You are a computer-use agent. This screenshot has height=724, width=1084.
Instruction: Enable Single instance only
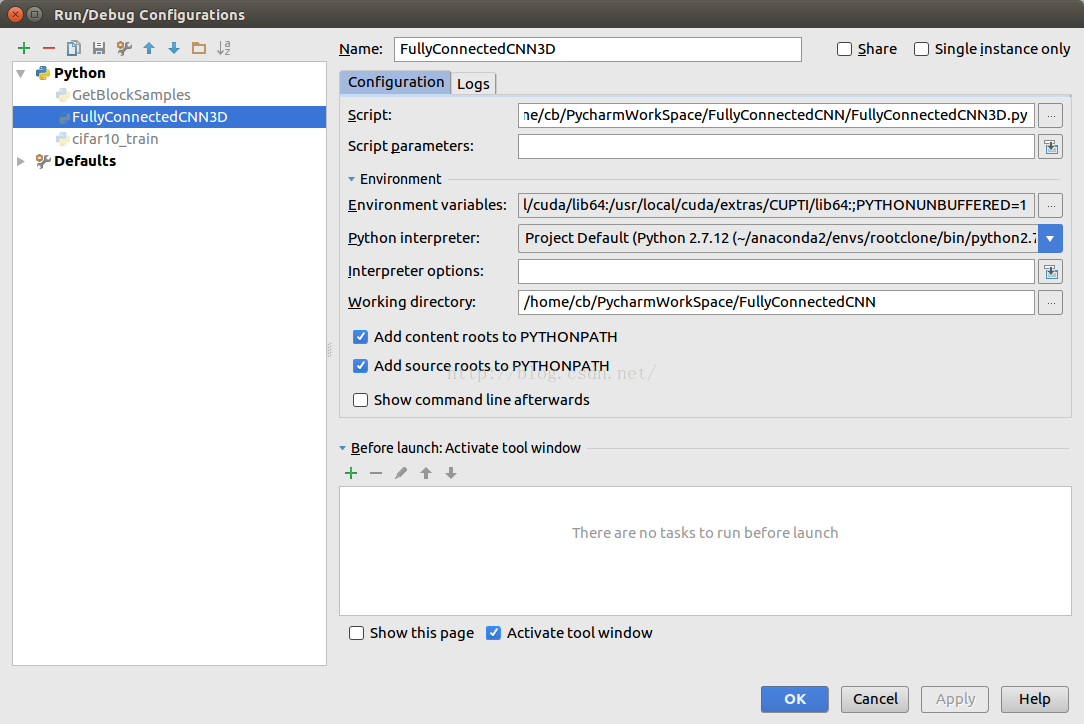pyautogui.click(x=922, y=49)
